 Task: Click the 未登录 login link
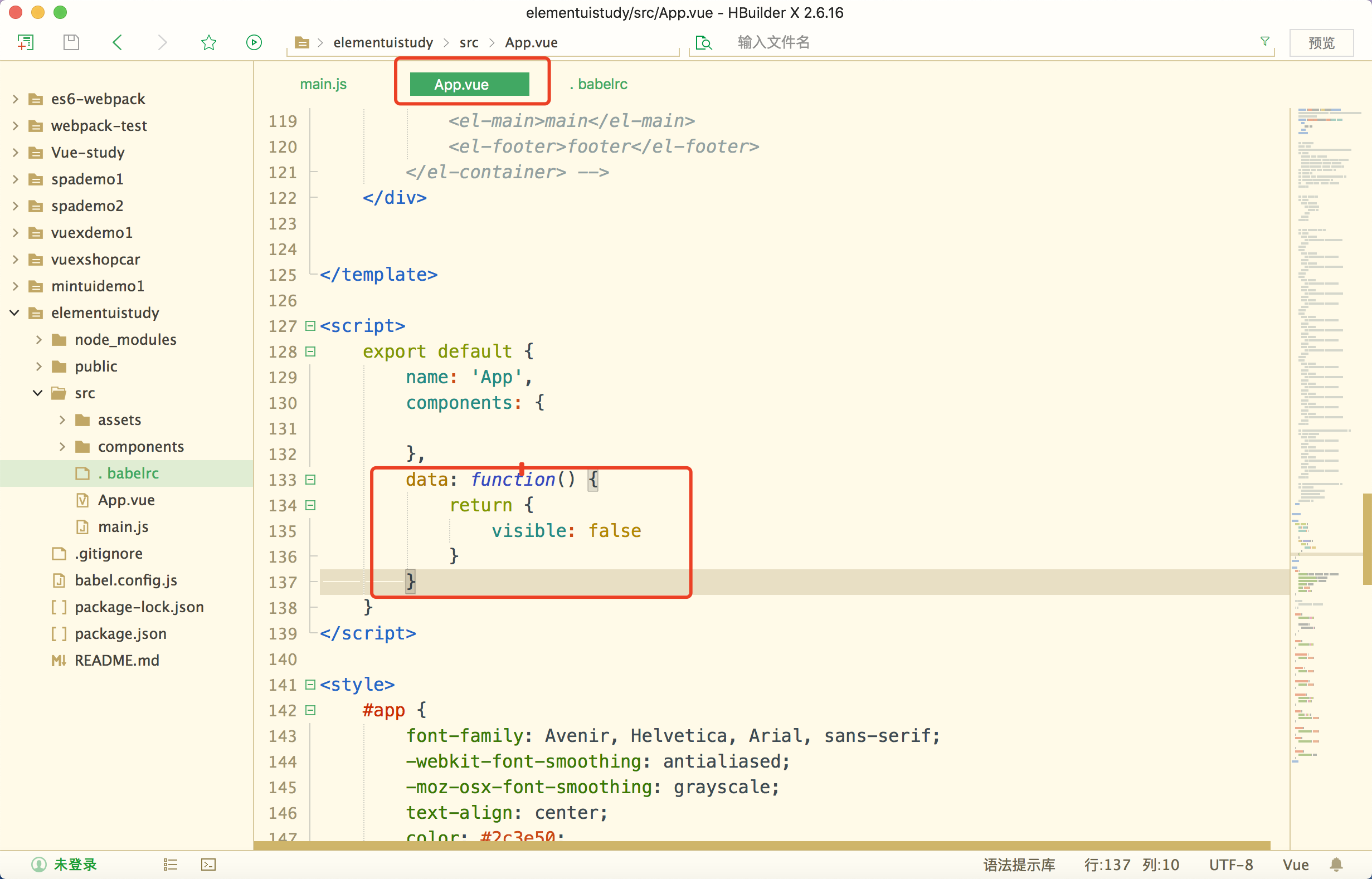75,865
